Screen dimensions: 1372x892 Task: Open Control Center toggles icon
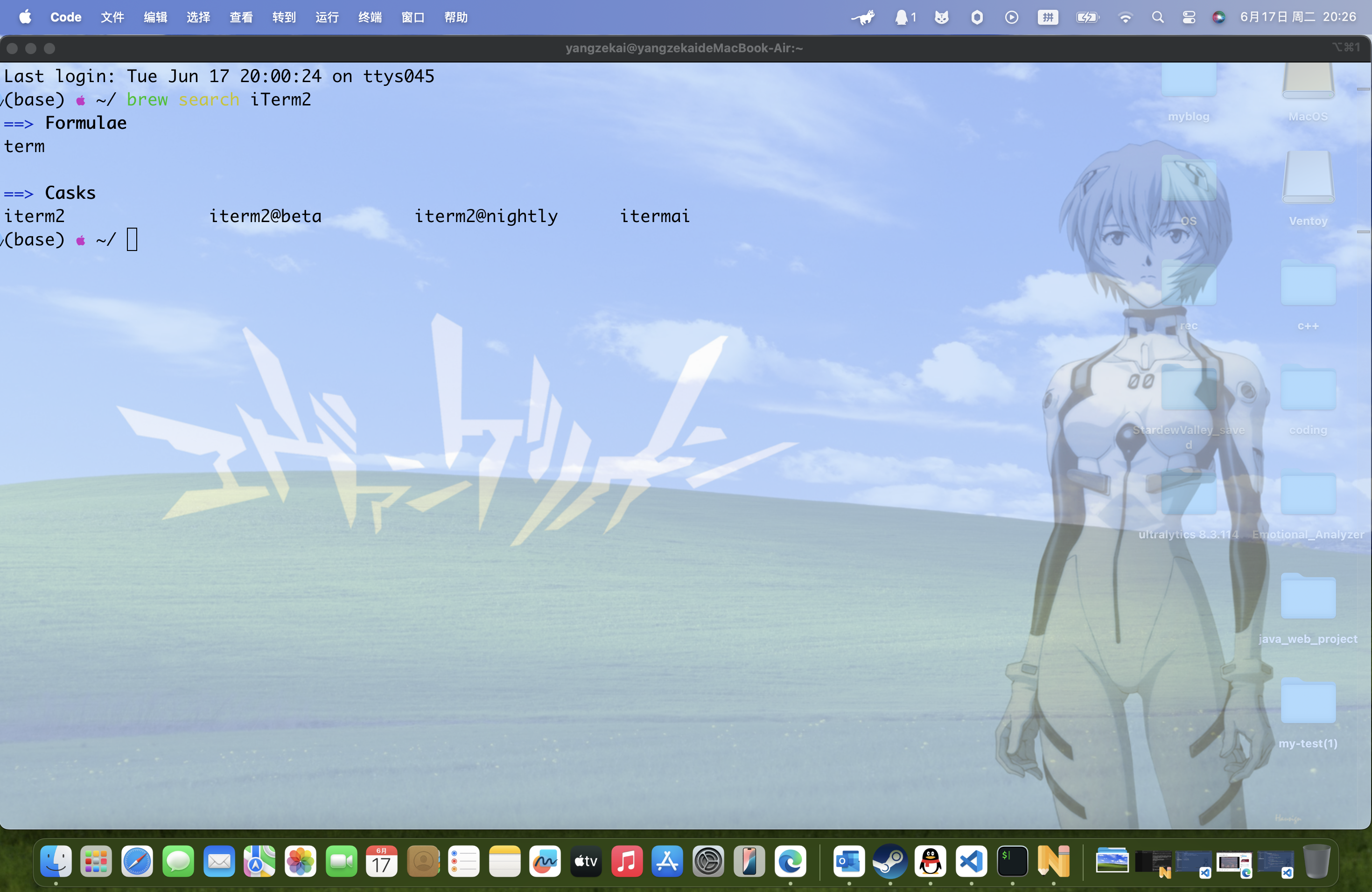point(1189,17)
